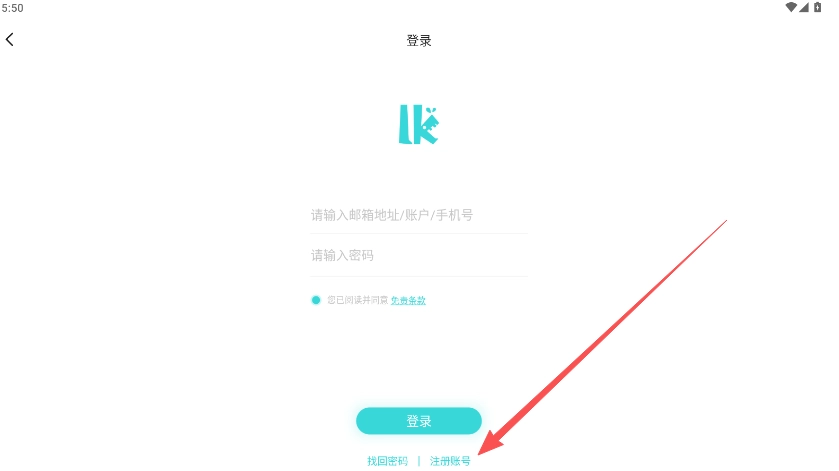Tap the Wi-Fi status icon
This screenshot has height=471, width=839.
(x=791, y=7)
